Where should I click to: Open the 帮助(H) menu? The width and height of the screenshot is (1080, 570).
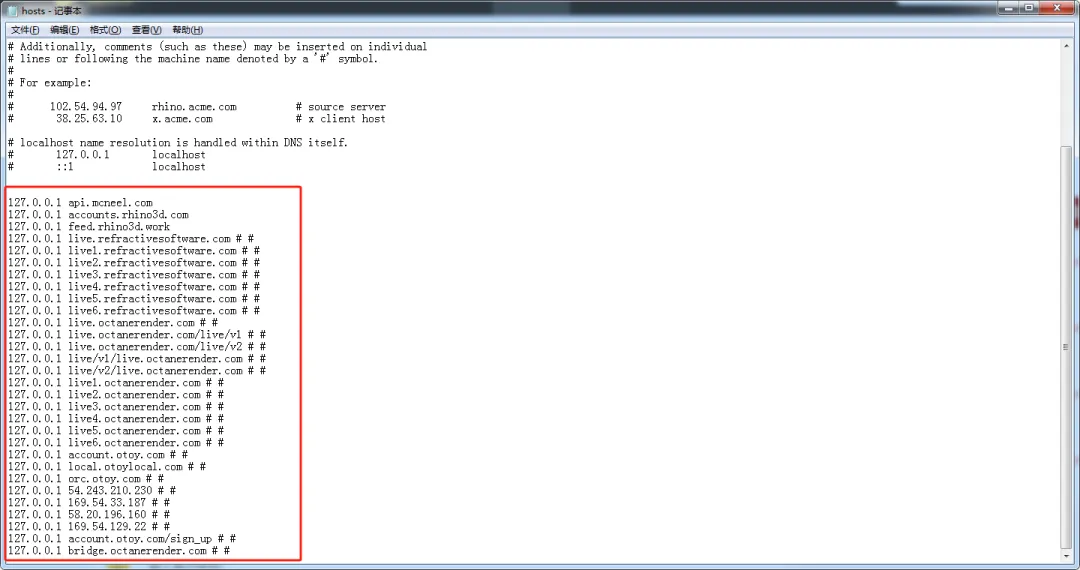click(x=187, y=30)
